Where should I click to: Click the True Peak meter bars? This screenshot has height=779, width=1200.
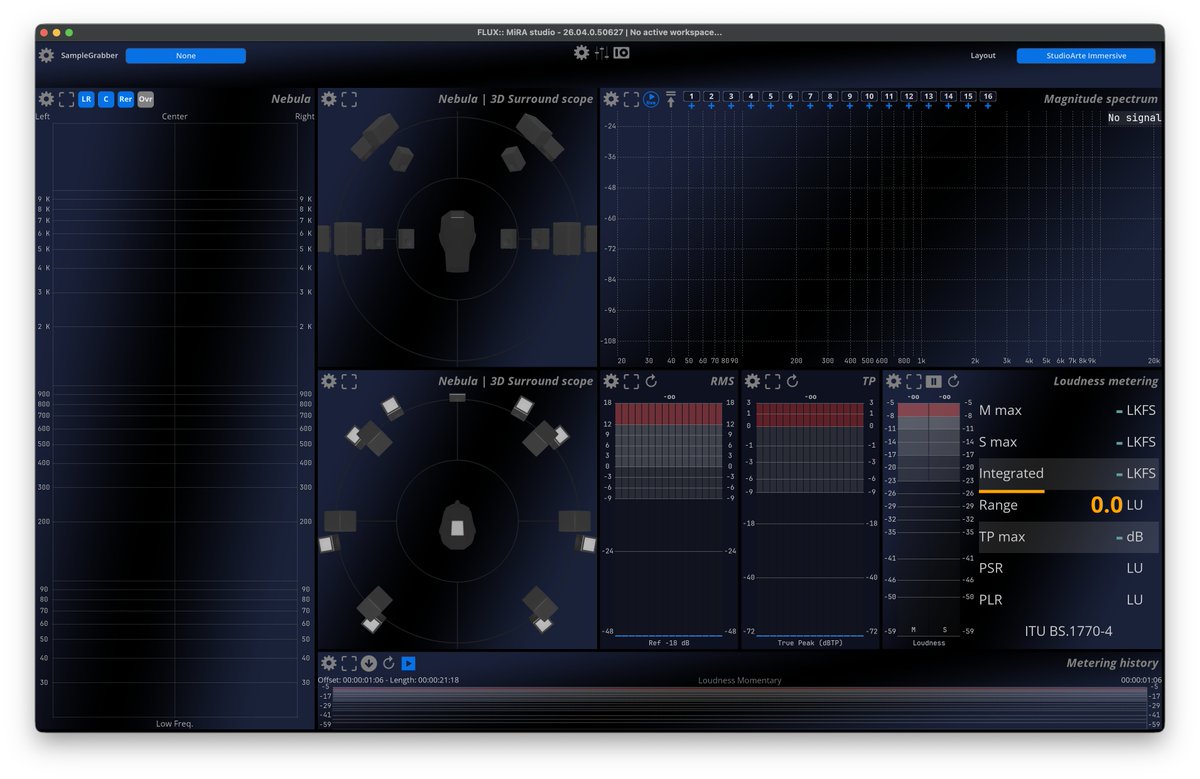point(809,519)
